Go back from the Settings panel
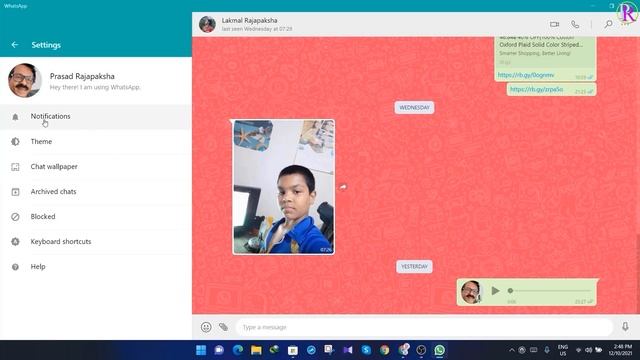The image size is (640, 360). coord(15,45)
